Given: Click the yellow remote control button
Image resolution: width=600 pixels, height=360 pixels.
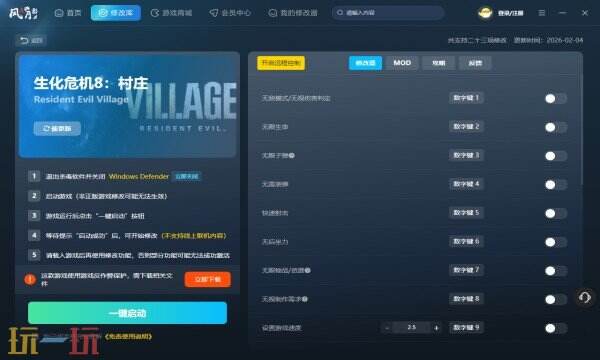Looking at the screenshot, I should coord(281,63).
